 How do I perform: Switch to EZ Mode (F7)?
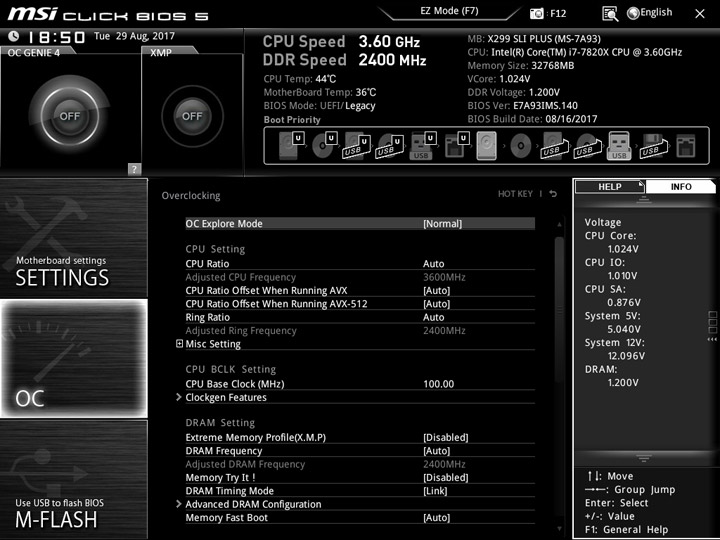pos(449,11)
